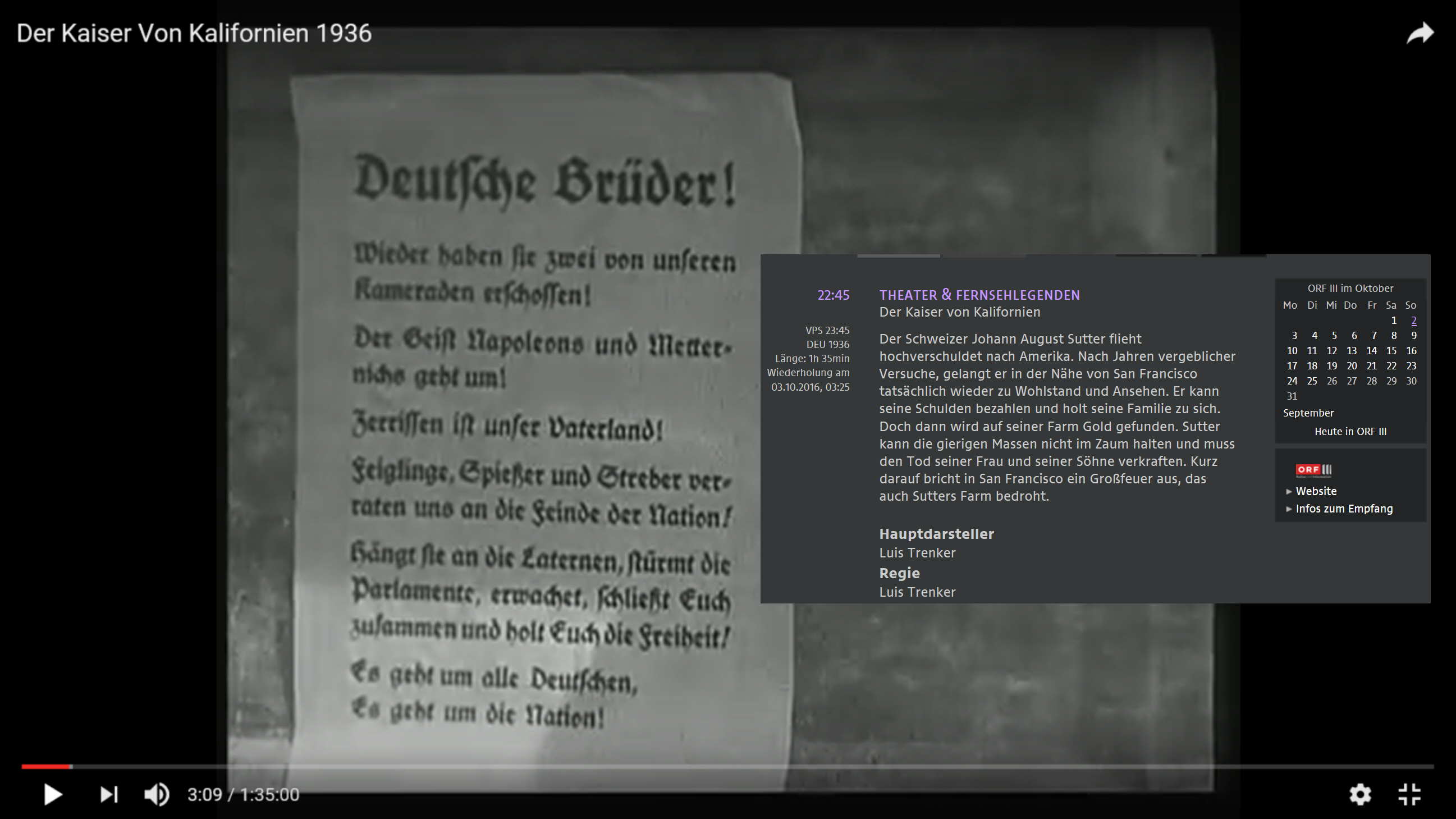Click calendar day 23 in Oktober

point(1411,366)
